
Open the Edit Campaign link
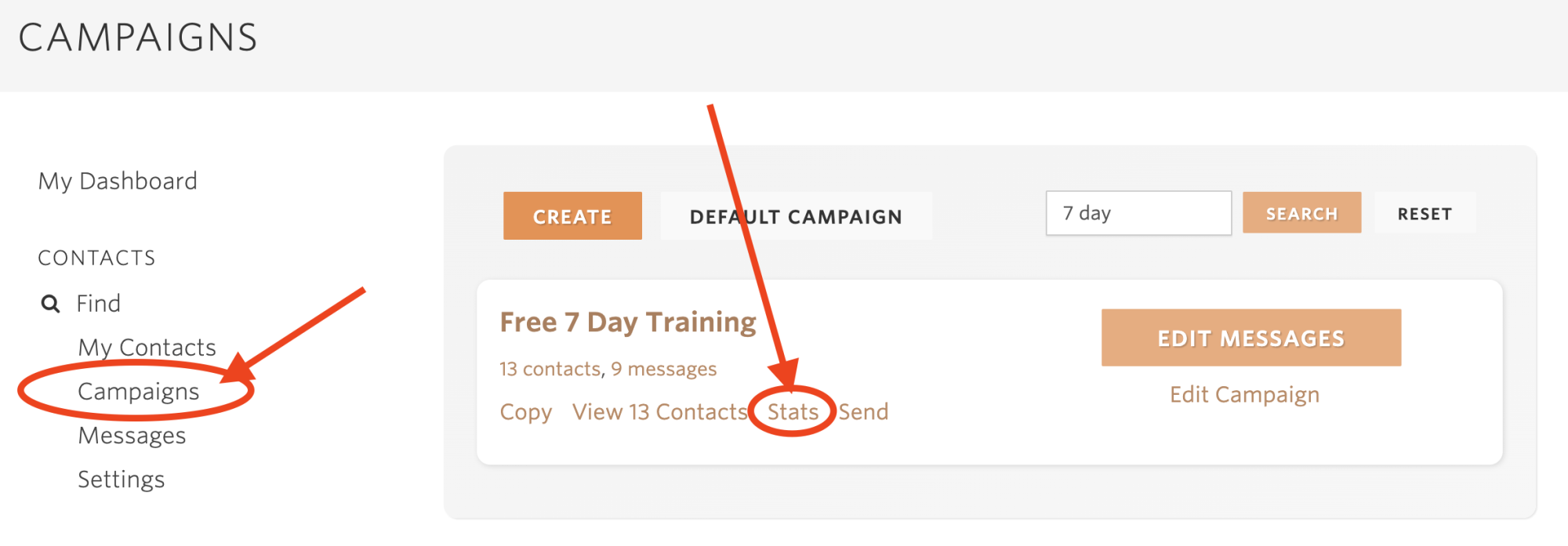tap(1244, 394)
